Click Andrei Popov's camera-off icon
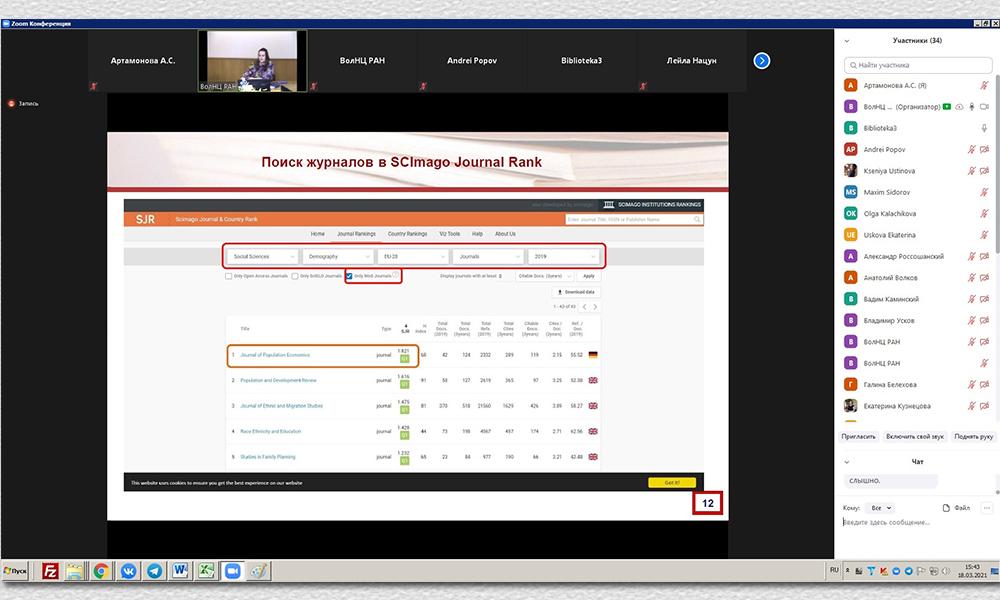The height and width of the screenshot is (600, 1000). pos(984,150)
